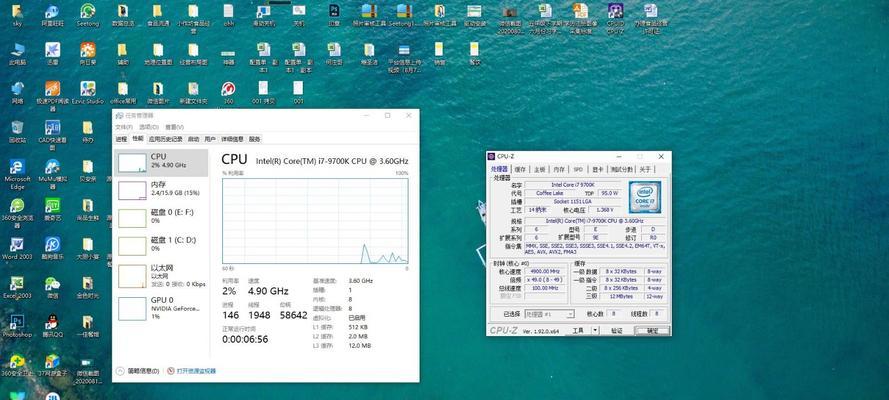Click 工具 button in CPU-Z

click(578, 330)
